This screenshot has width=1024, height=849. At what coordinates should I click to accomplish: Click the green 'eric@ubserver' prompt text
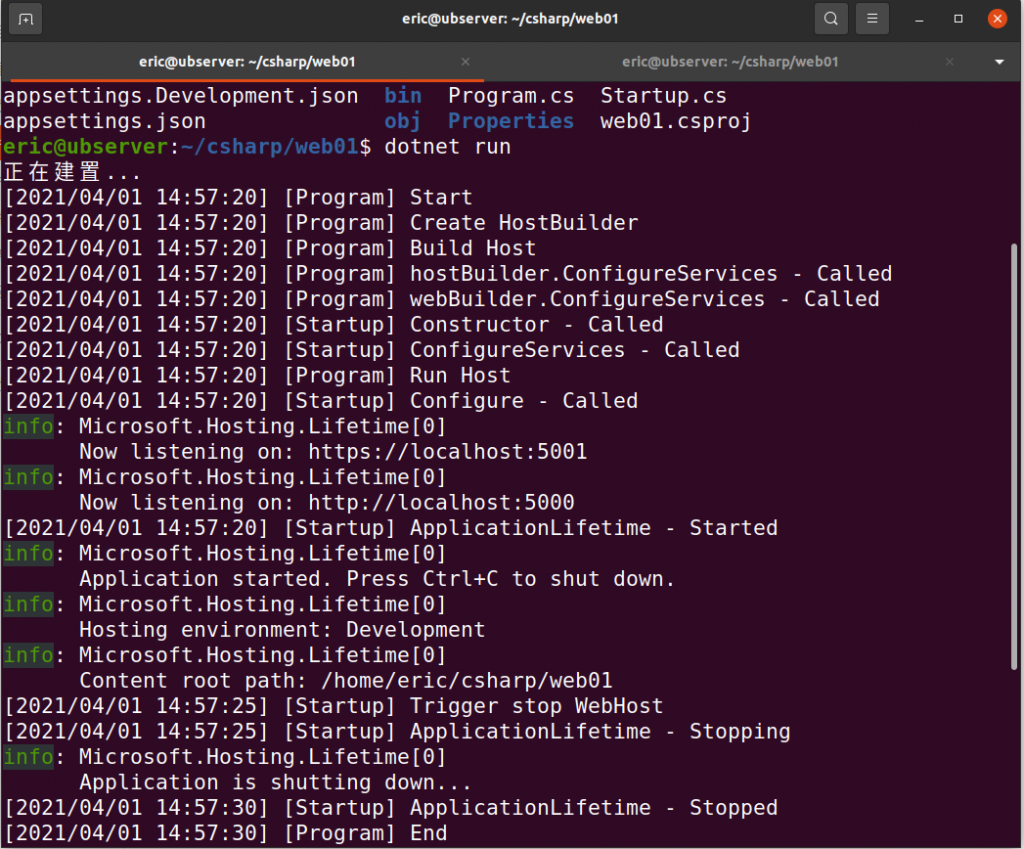click(x=86, y=147)
